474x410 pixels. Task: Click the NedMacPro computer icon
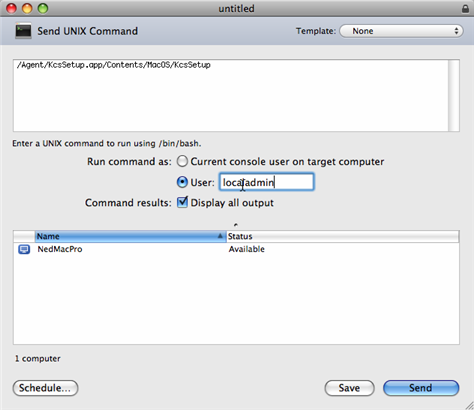(x=24, y=249)
